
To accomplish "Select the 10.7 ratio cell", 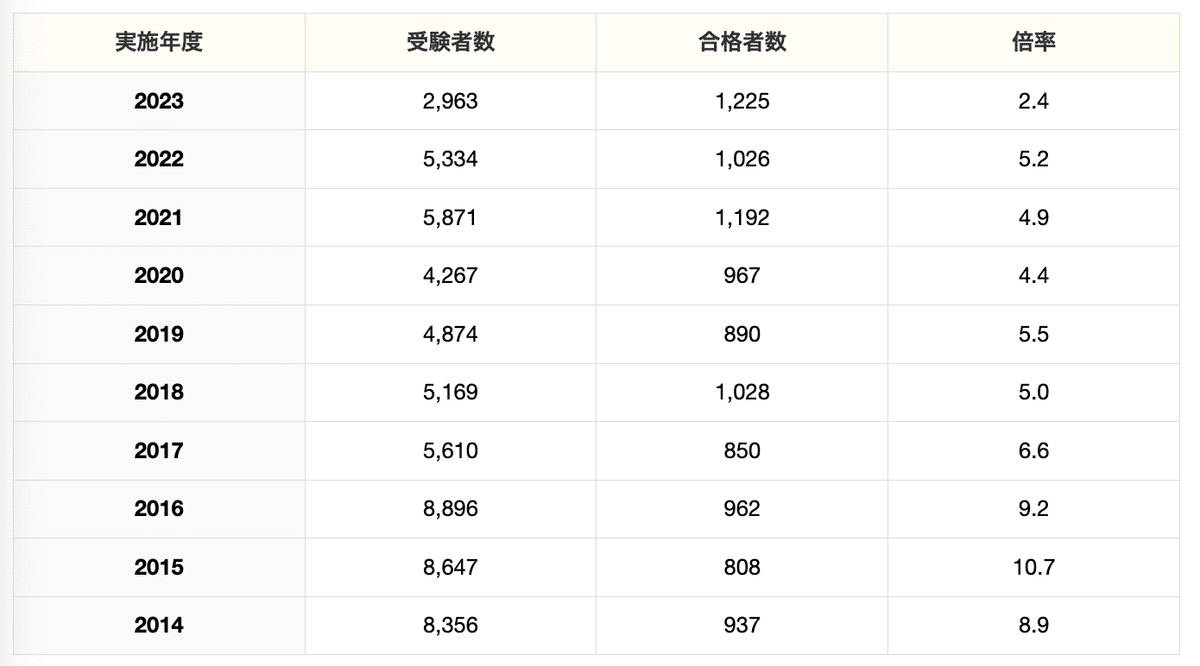I will coord(1033,567).
